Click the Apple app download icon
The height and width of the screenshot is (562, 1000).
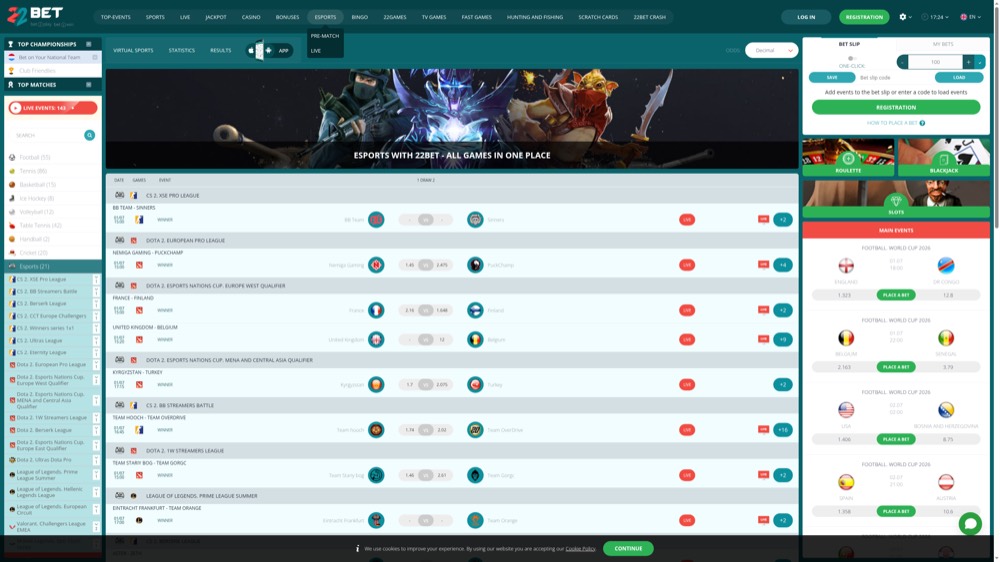pyautogui.click(x=251, y=50)
